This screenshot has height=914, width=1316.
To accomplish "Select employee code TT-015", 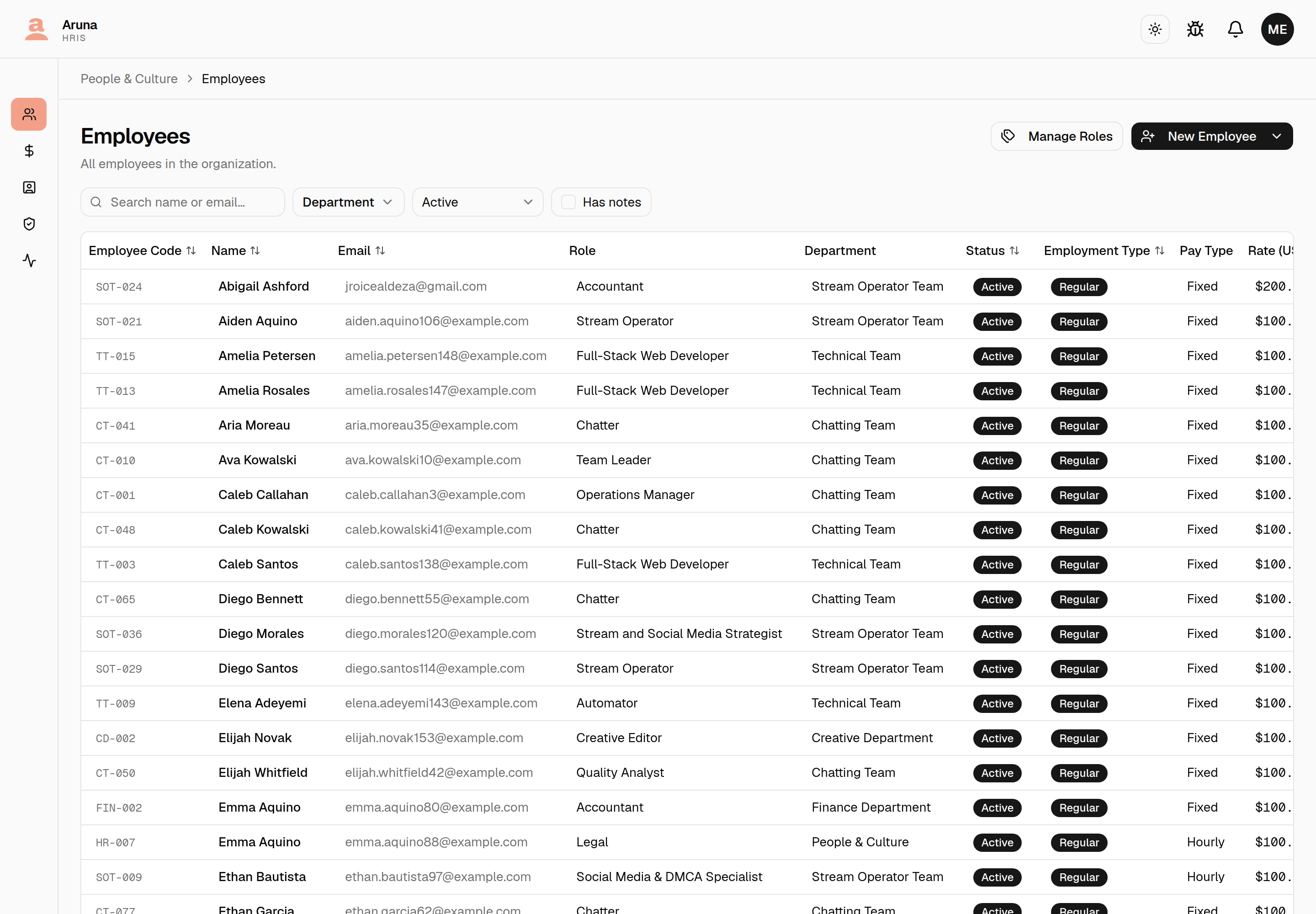I will point(116,356).
